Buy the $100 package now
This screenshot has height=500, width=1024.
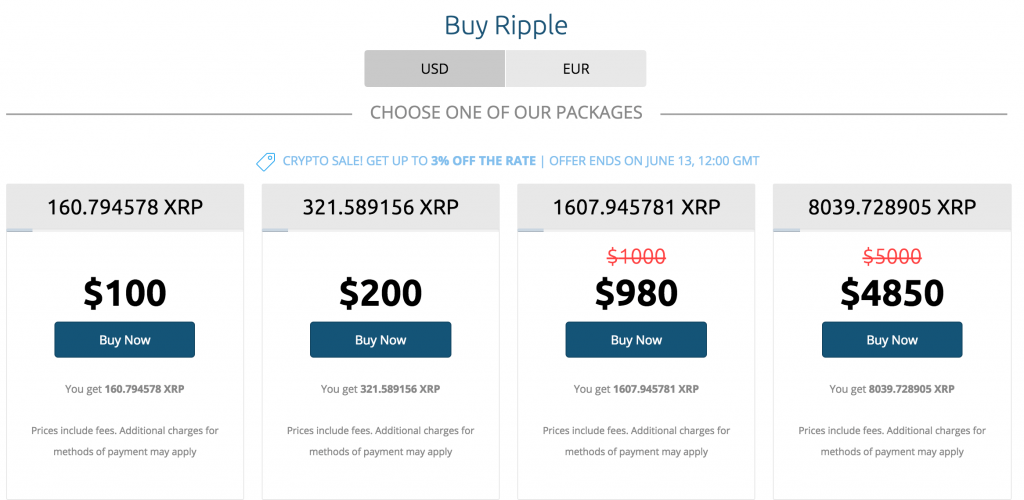tap(125, 339)
